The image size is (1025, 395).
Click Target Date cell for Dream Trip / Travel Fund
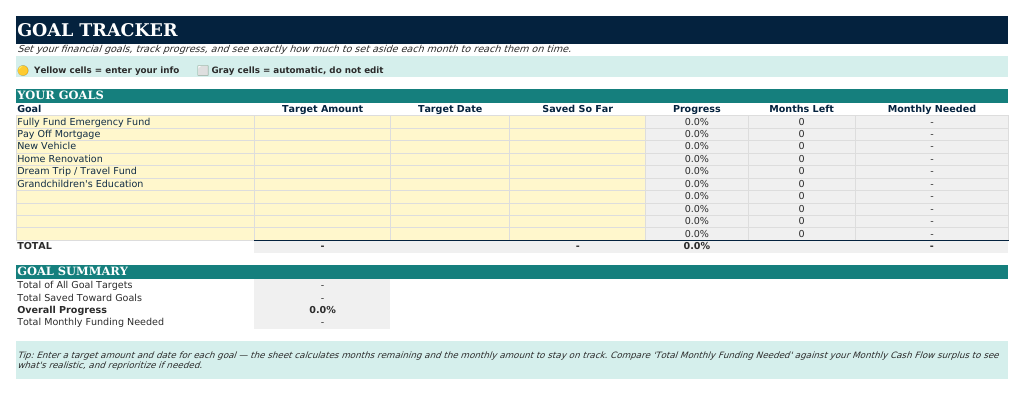[x=450, y=171]
